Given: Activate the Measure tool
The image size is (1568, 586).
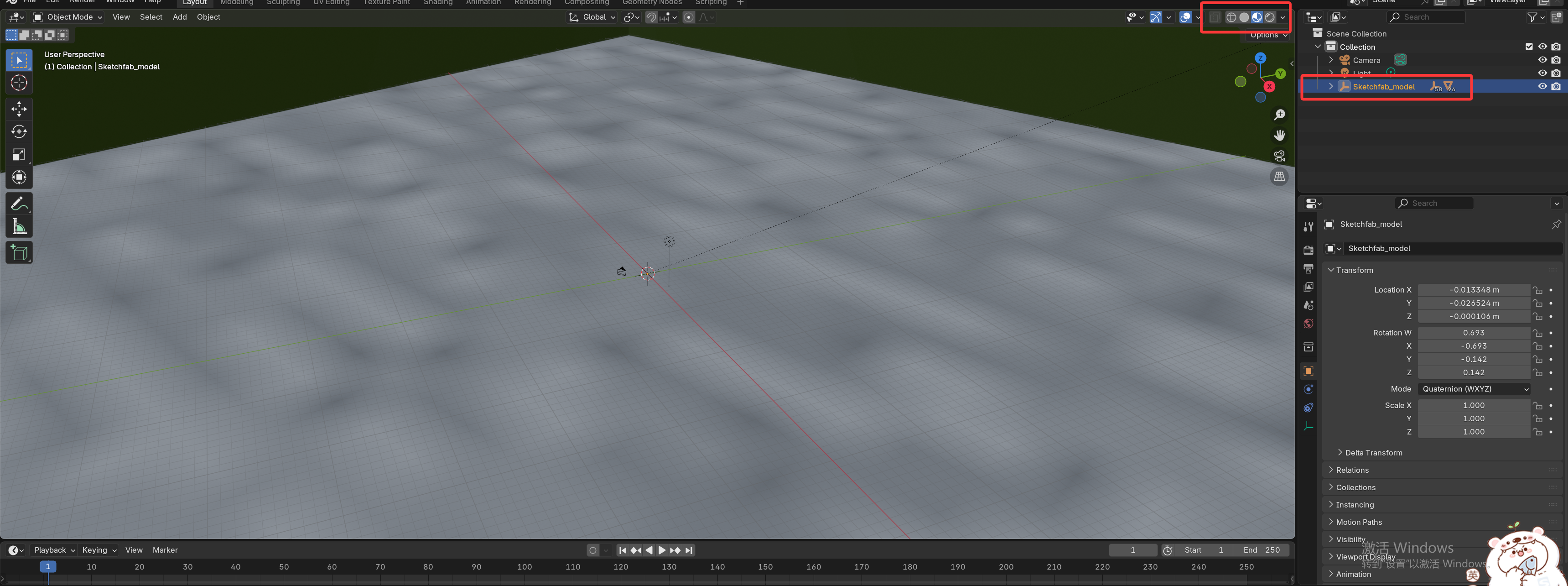Looking at the screenshot, I should click(19, 227).
